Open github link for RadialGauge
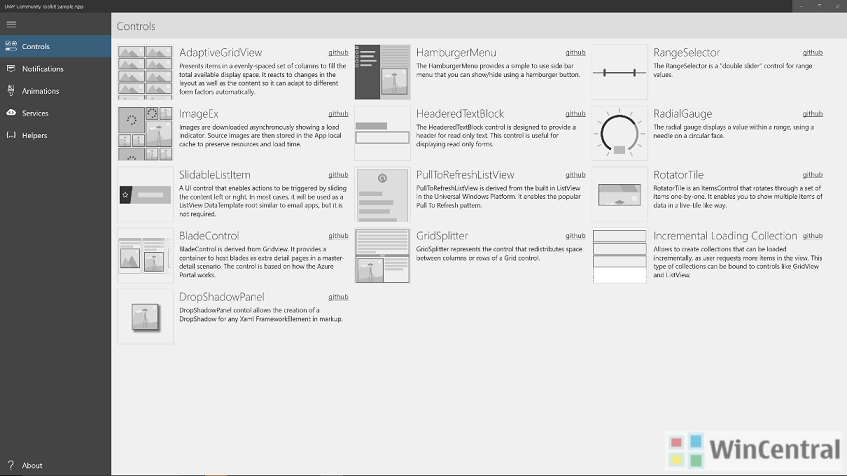The width and height of the screenshot is (847, 476). (812, 113)
